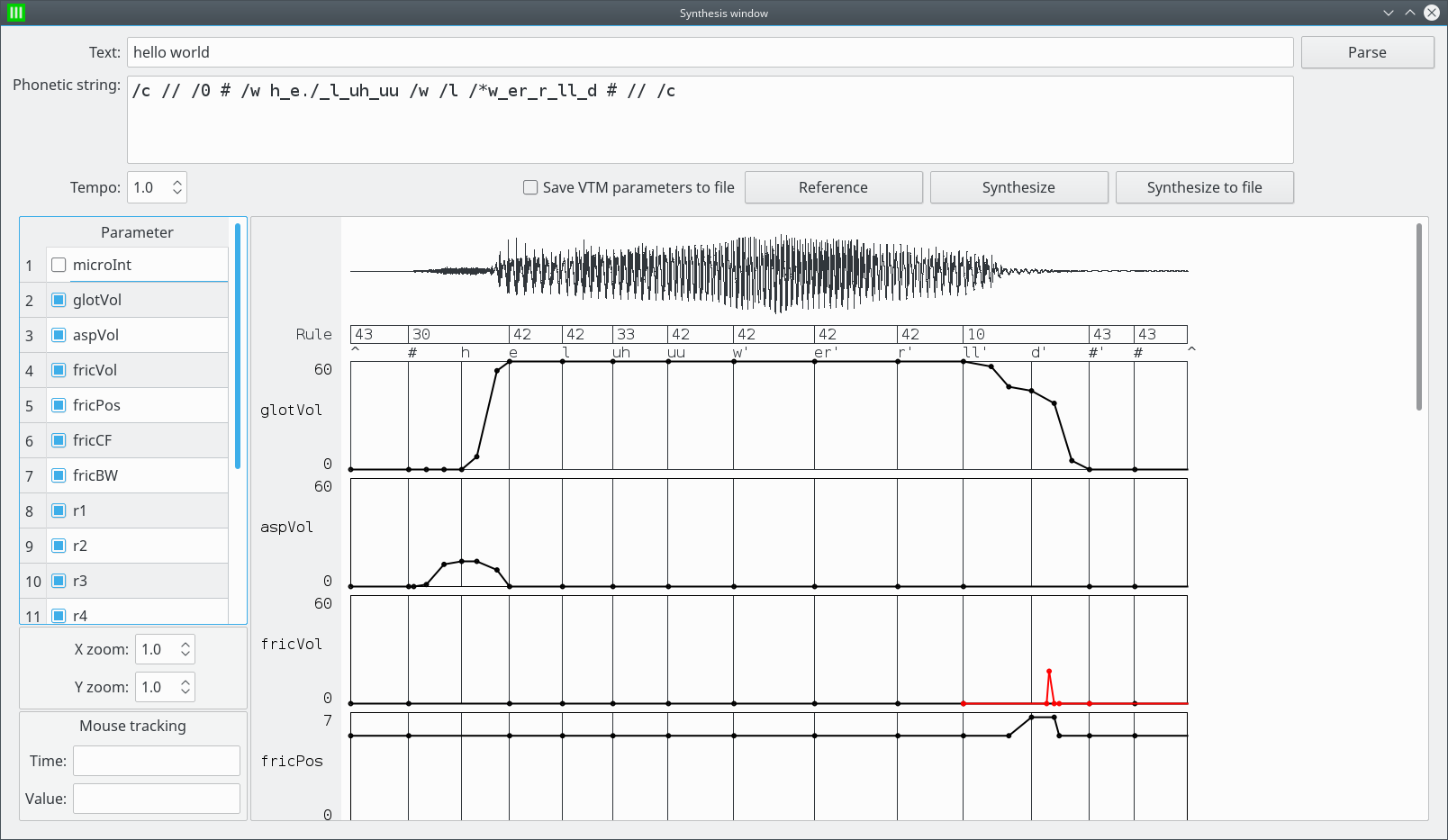Click the graph area vertical scrollbar
Image resolution: width=1448 pixels, height=840 pixels.
[1419, 317]
